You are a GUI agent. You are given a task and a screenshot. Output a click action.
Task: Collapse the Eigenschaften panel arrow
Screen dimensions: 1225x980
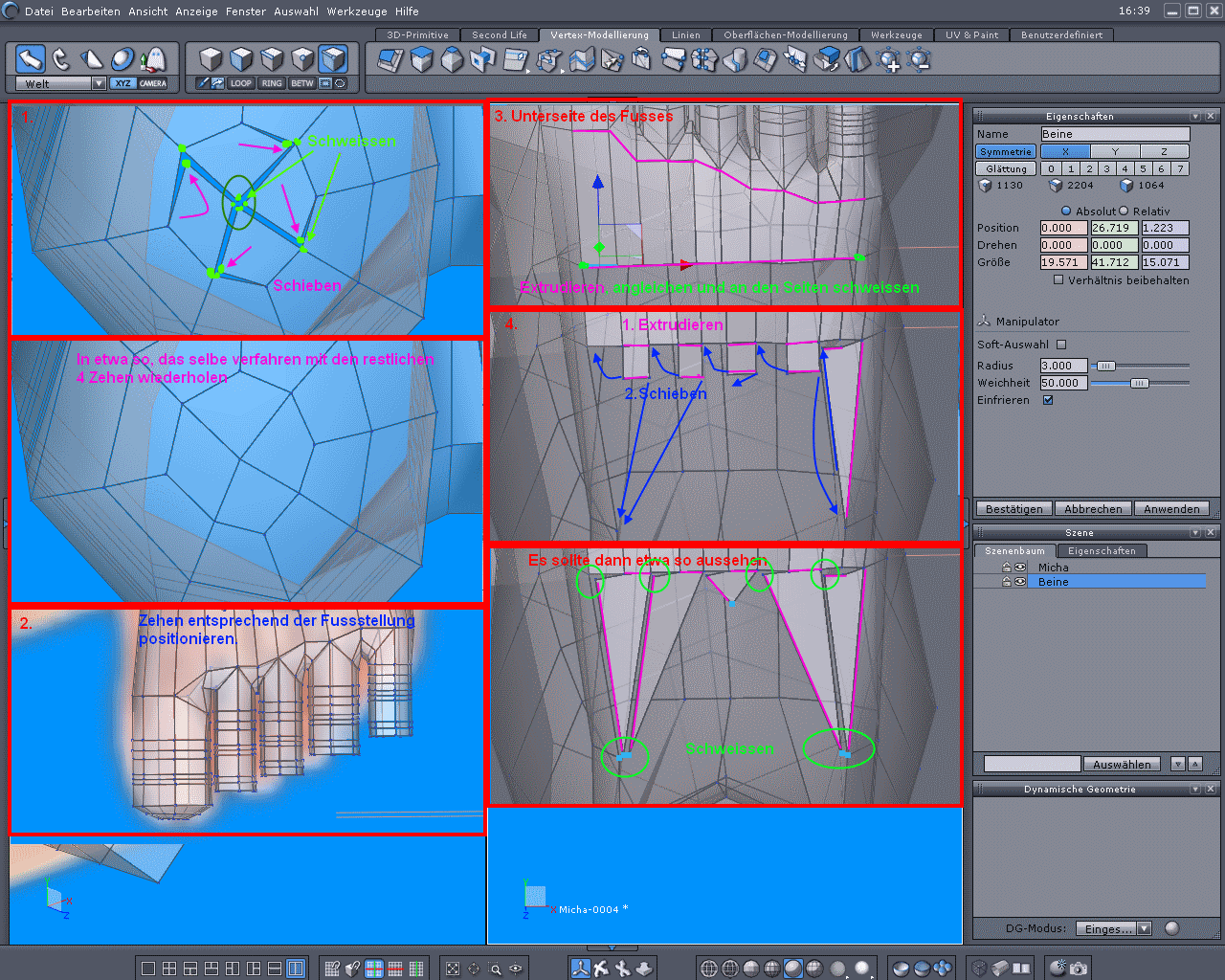(1195, 117)
